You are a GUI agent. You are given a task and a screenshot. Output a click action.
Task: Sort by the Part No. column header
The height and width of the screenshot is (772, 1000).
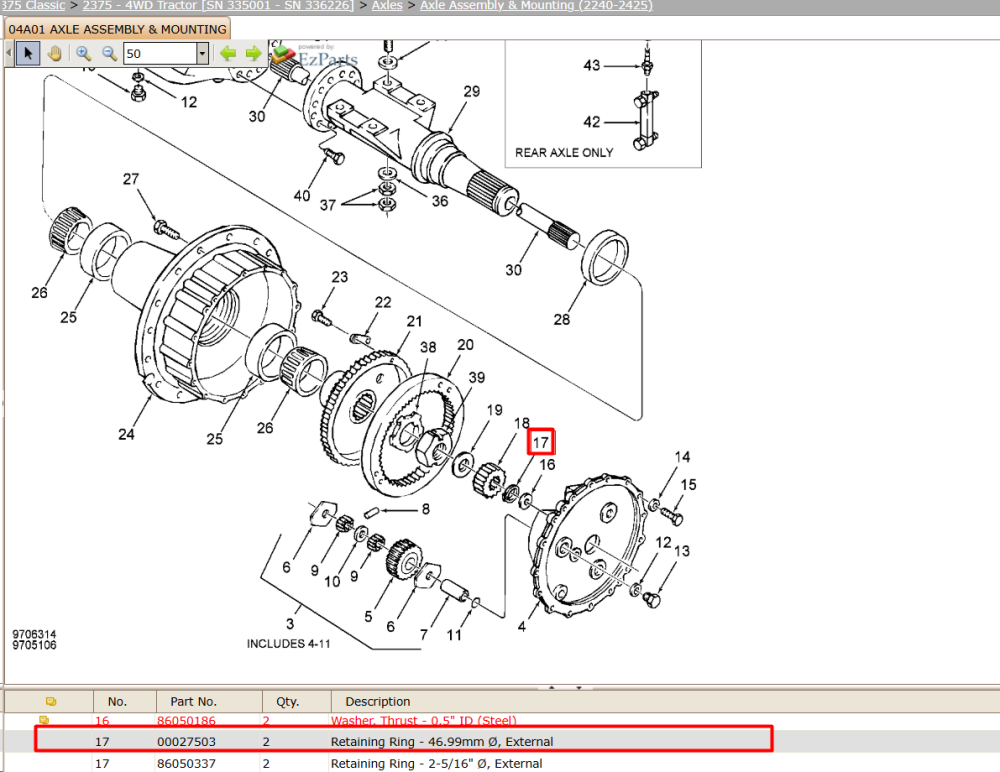click(x=193, y=701)
